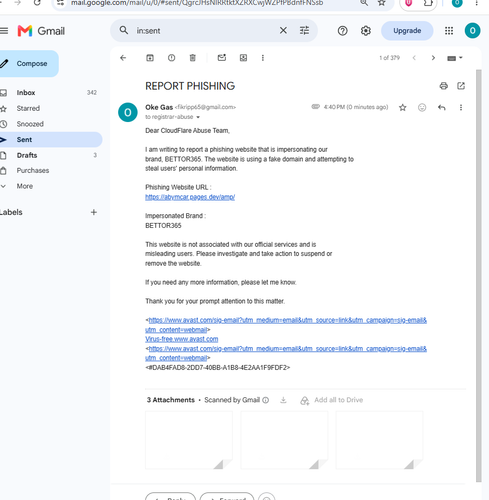Open the third attachment thumbnail
The height and width of the screenshot is (500, 489).
point(379,440)
